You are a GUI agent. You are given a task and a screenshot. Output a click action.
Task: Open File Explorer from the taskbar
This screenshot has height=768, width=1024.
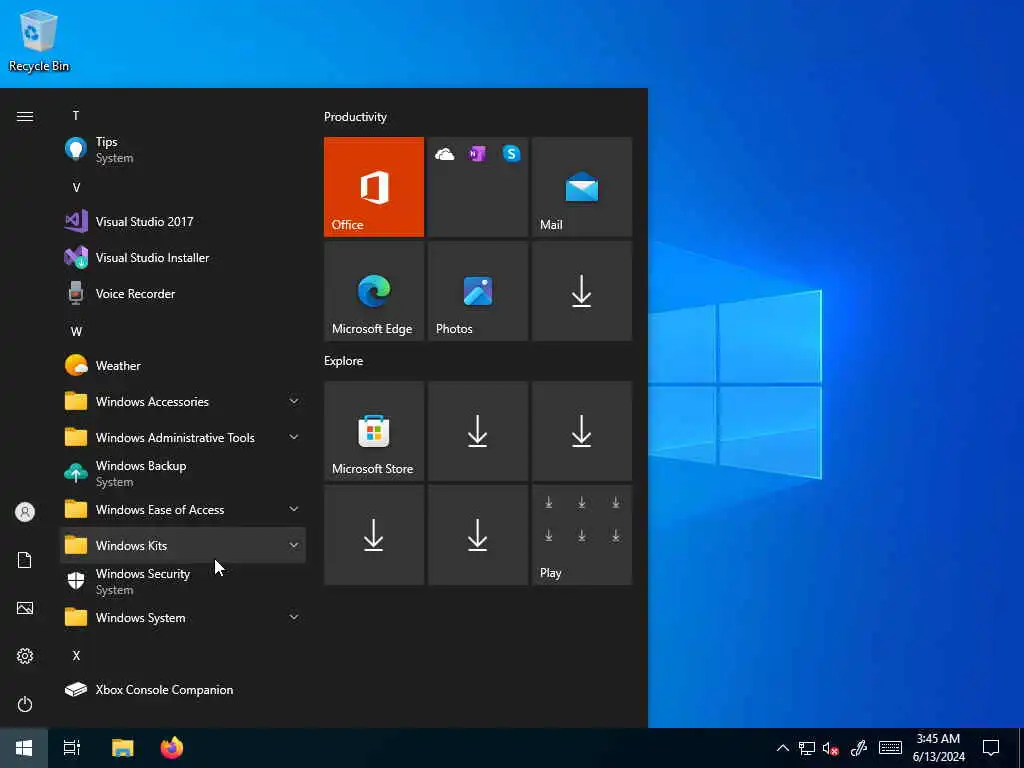[x=122, y=748]
